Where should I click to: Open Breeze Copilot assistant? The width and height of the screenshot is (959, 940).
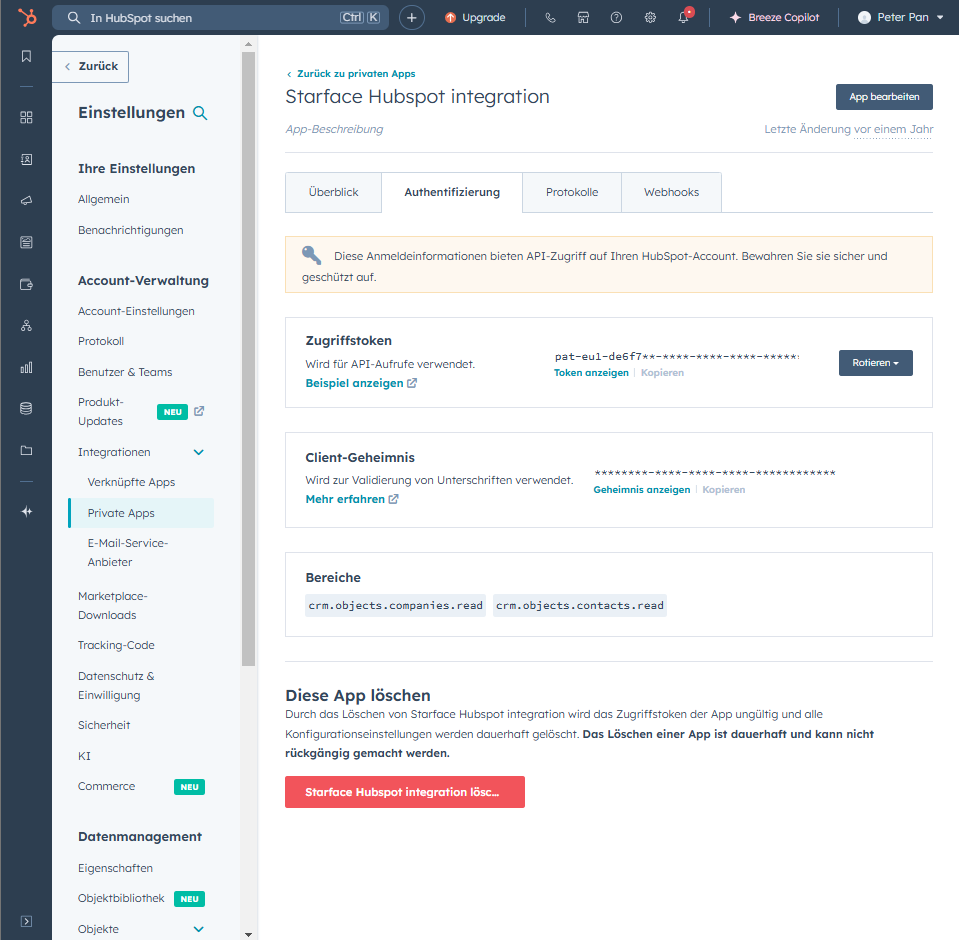[x=774, y=18]
